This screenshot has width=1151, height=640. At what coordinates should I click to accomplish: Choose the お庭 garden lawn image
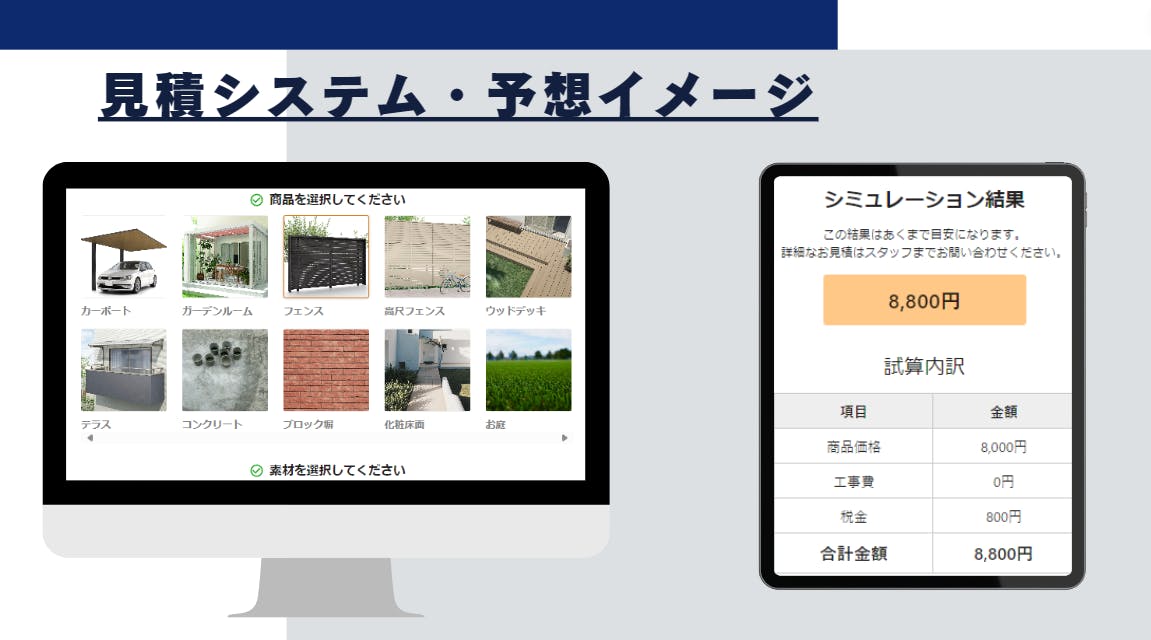tap(528, 370)
